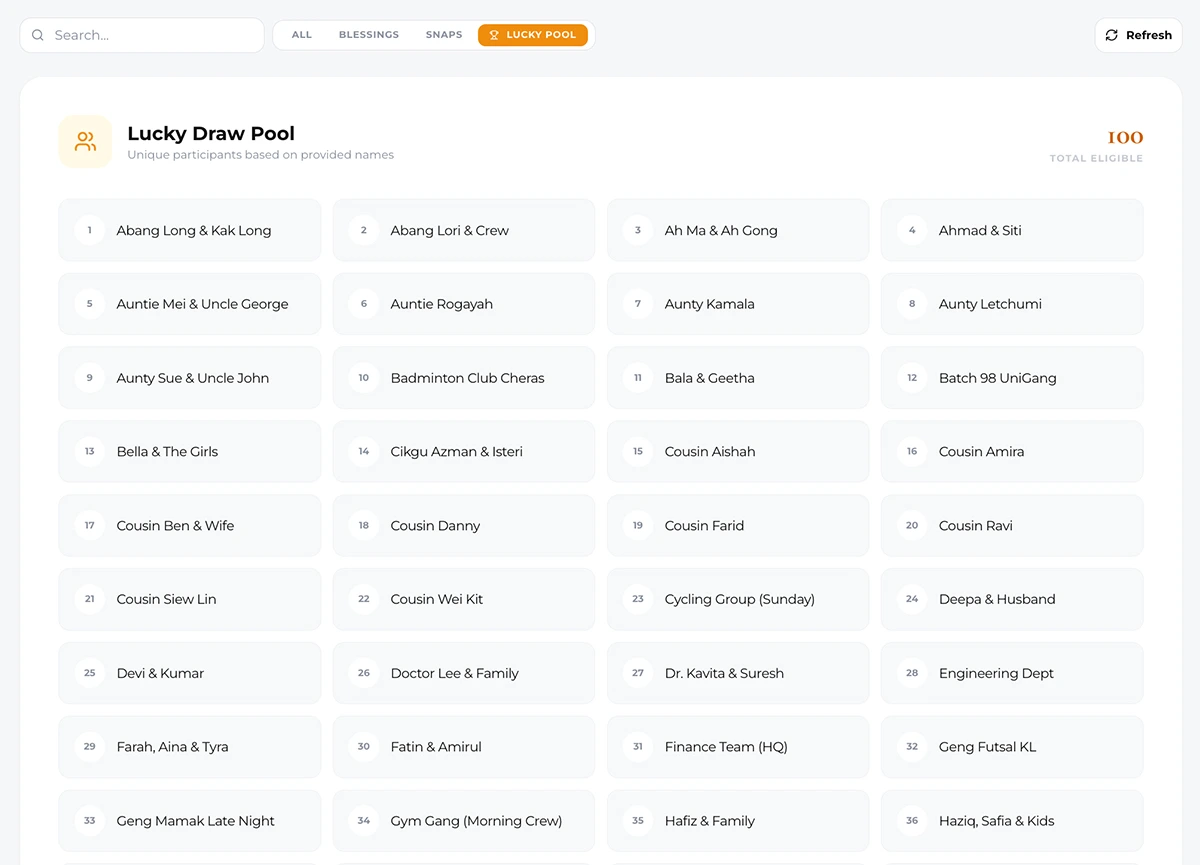Click number badge 36 beside Haziq, Safia
Viewport: 1200px width, 865px height.
pos(912,821)
